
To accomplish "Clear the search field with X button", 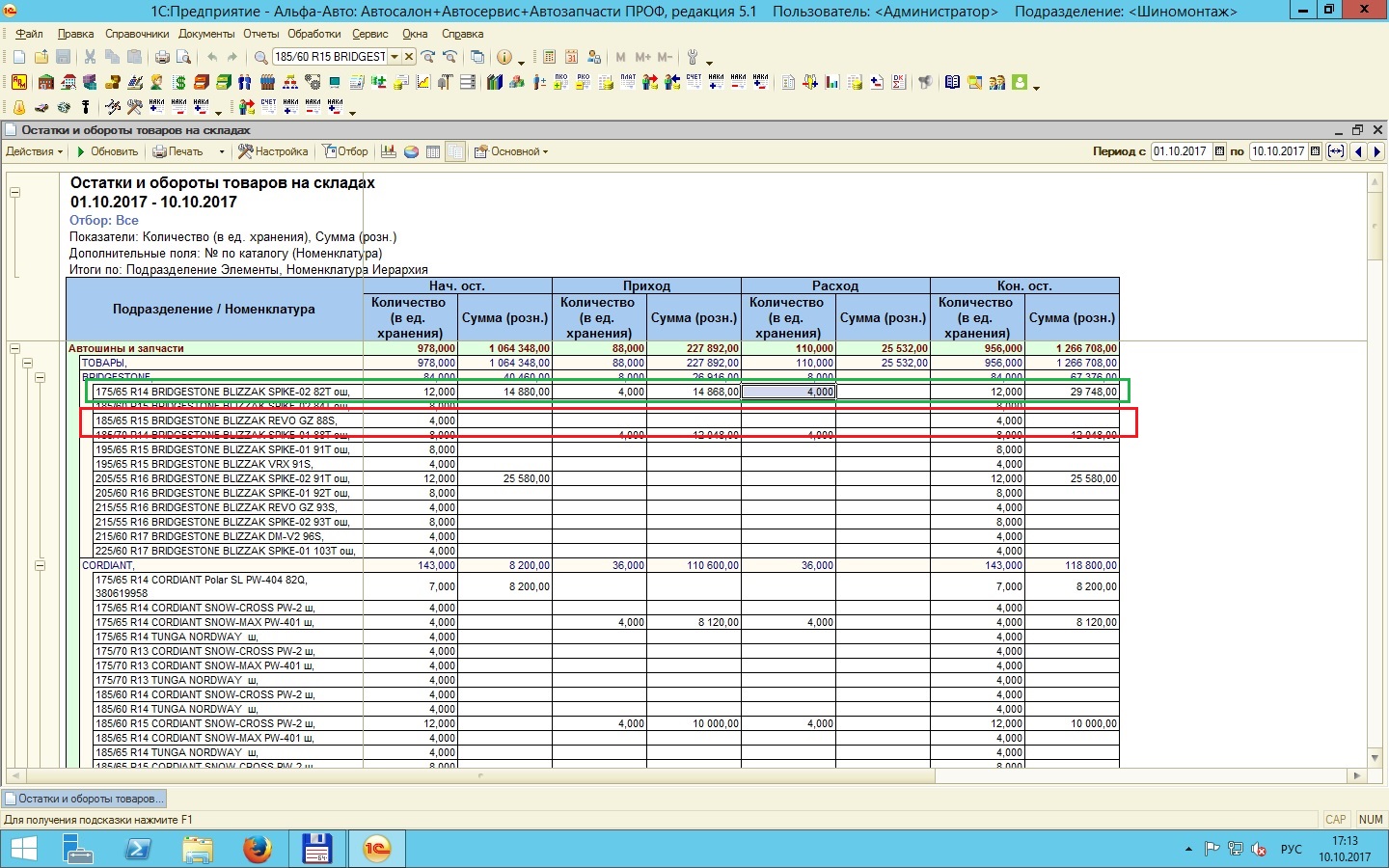I will tap(409, 57).
